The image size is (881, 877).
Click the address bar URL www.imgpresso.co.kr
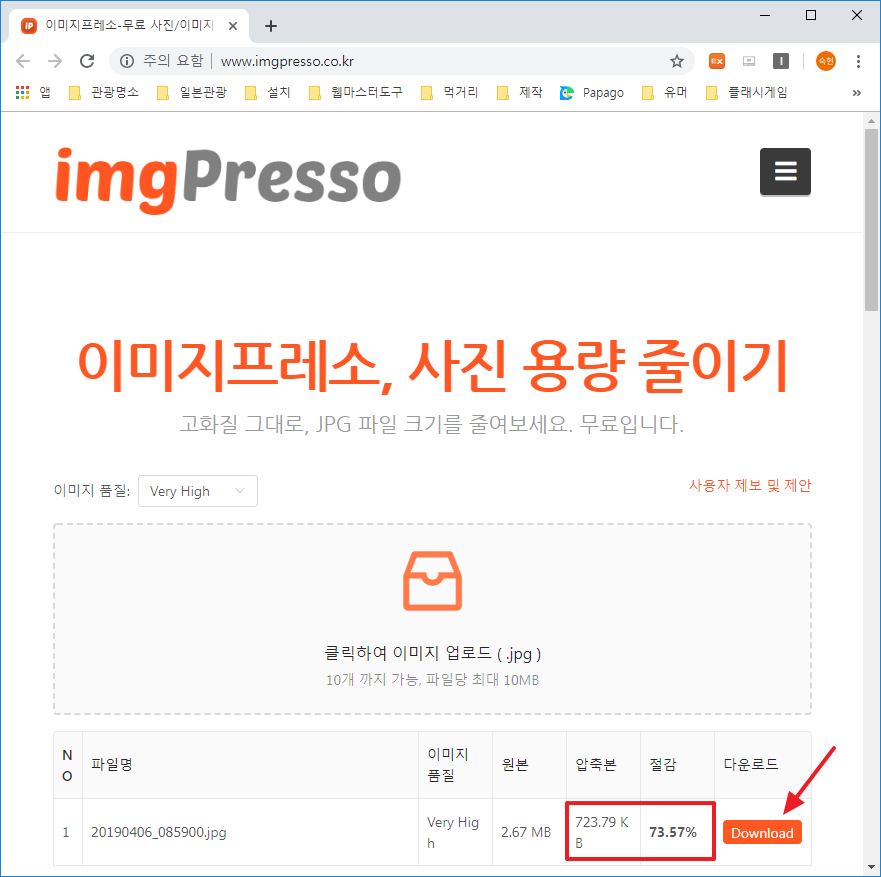[x=287, y=61]
